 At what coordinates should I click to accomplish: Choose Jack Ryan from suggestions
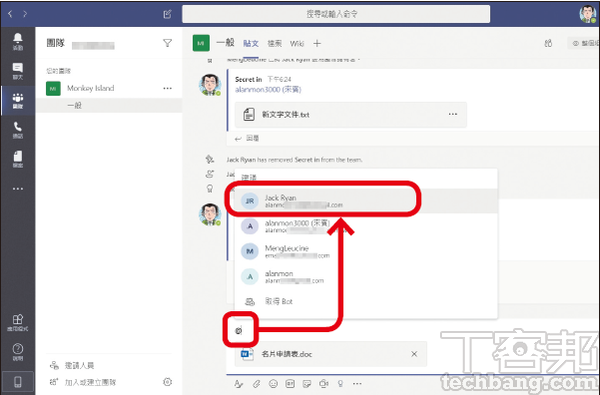point(365,201)
